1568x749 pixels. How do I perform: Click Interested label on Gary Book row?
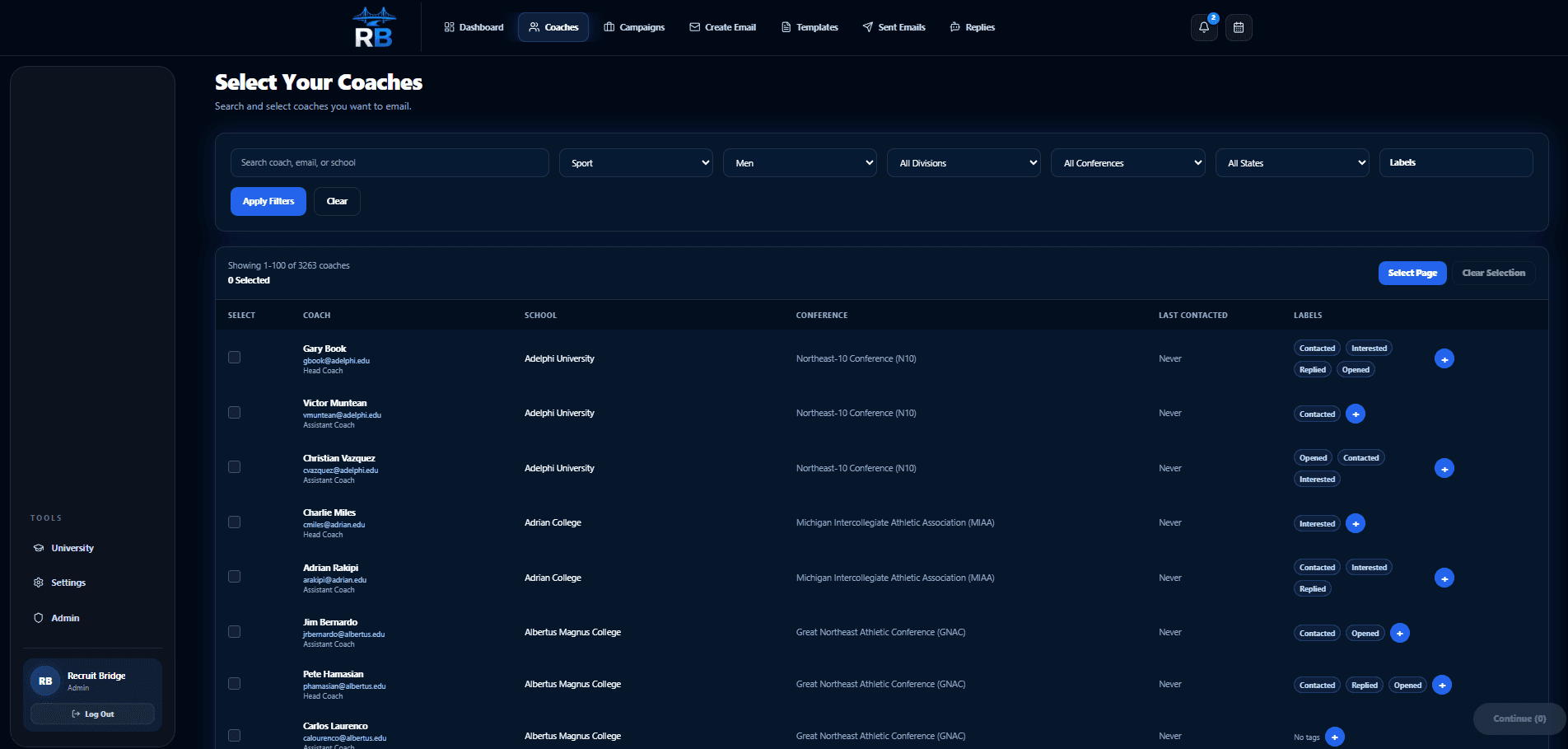[x=1369, y=348]
